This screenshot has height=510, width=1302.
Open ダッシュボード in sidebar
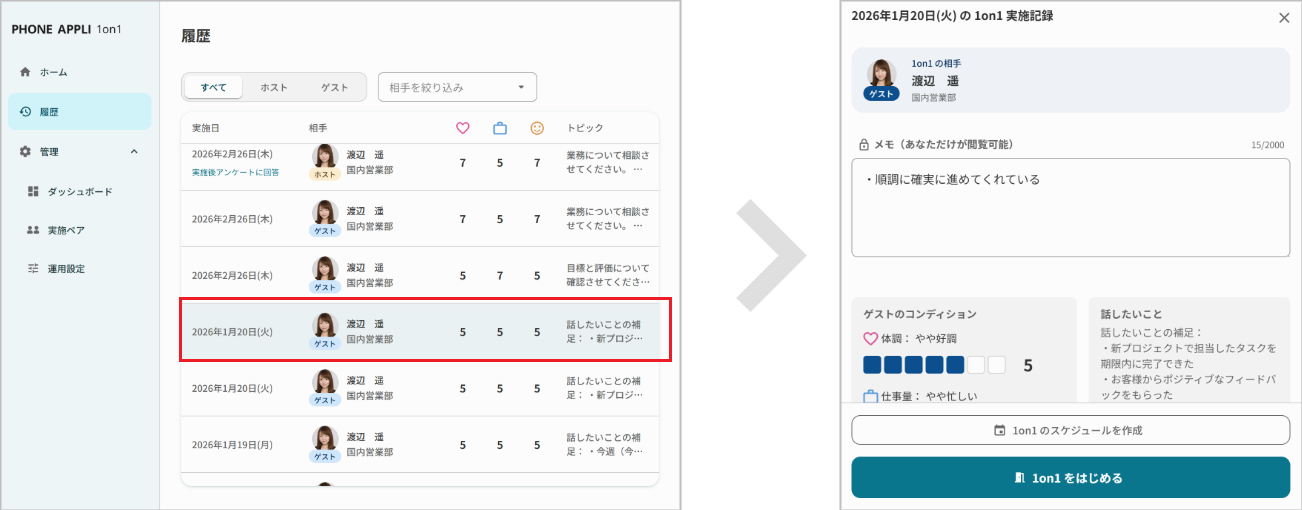pos(79,191)
